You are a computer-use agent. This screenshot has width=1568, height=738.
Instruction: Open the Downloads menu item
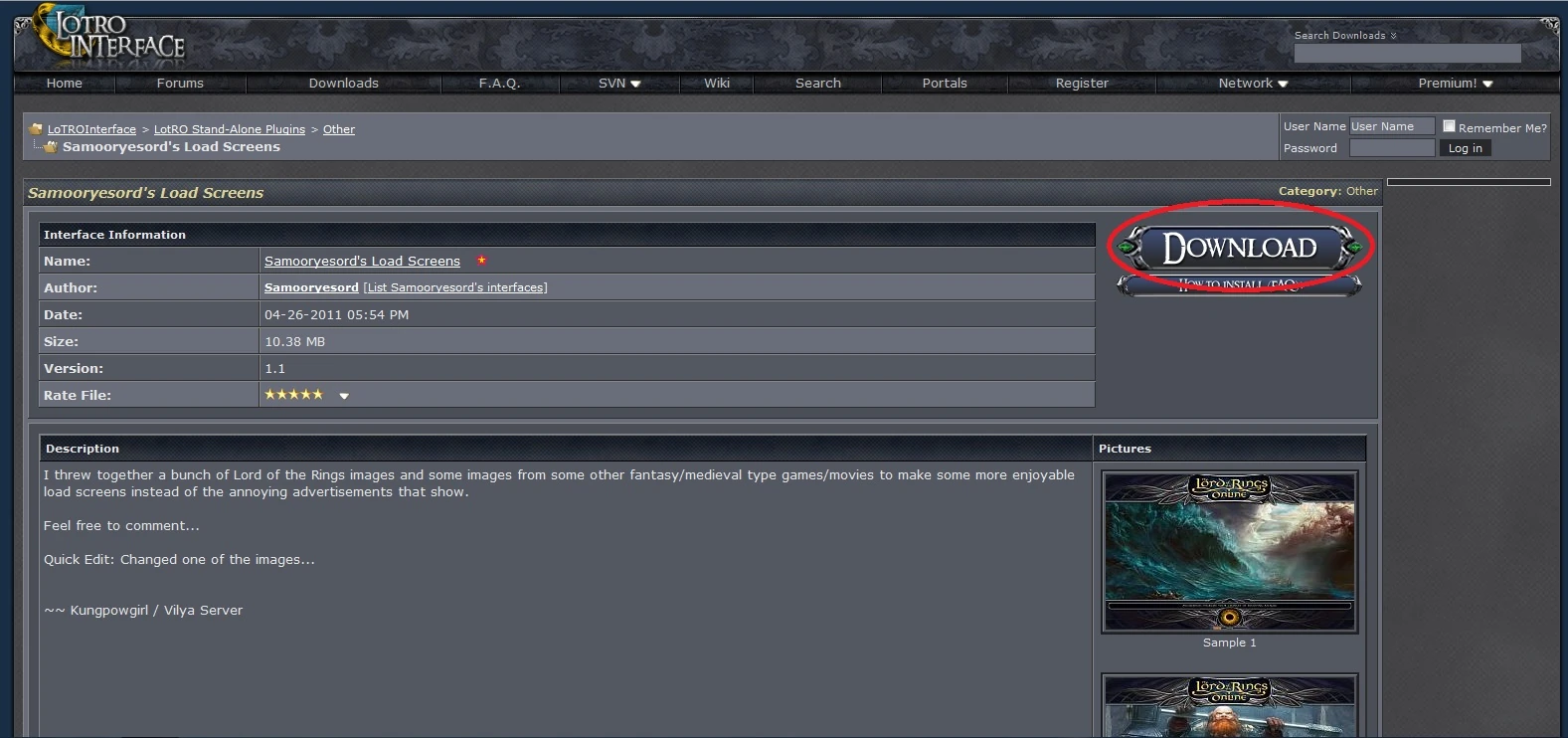343,84
